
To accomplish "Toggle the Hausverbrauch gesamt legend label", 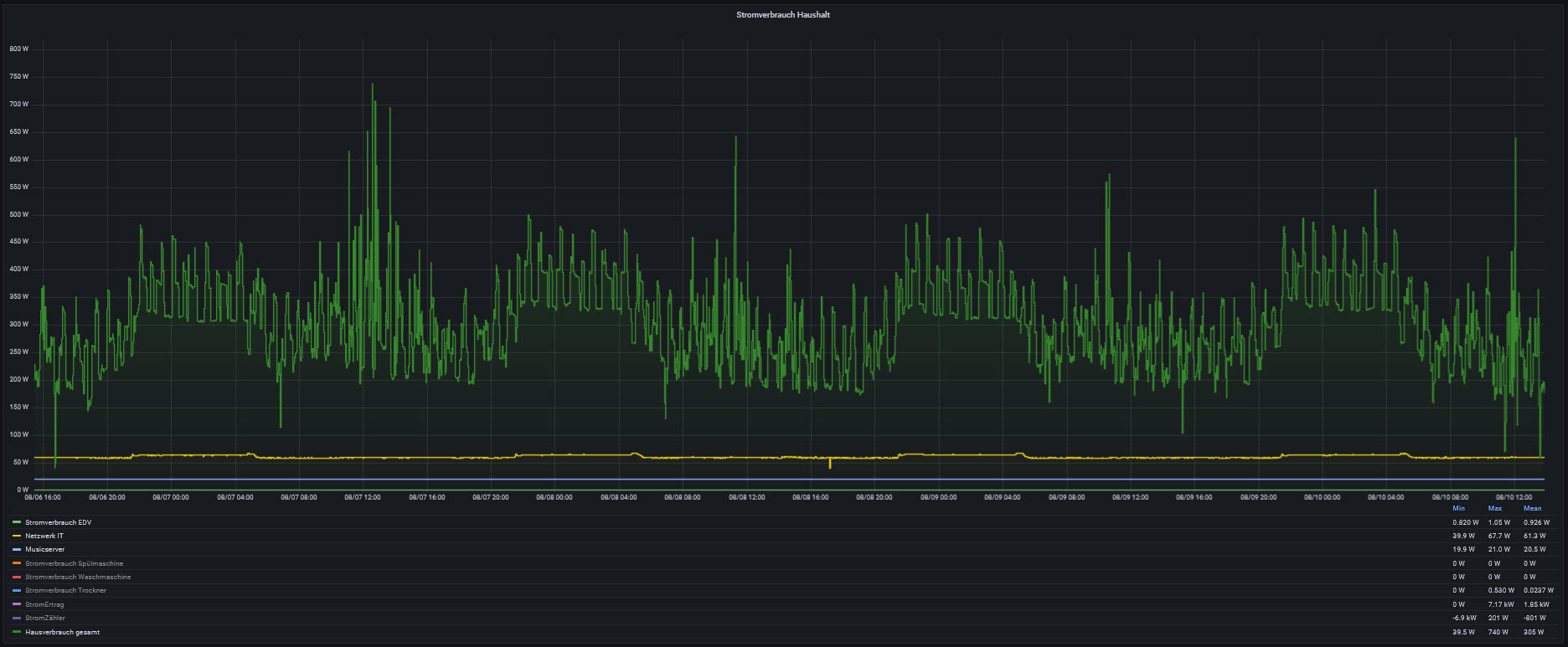I will (x=62, y=632).
